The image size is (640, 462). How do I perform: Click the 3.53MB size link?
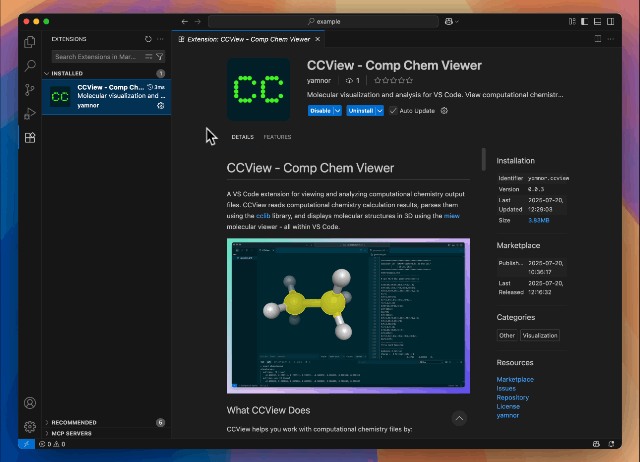point(539,220)
